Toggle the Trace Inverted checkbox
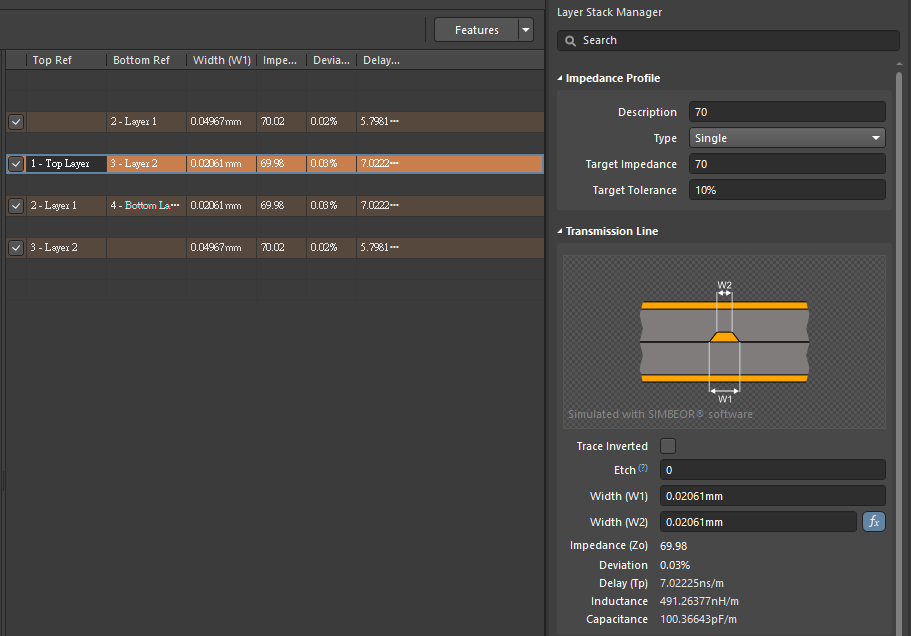911x636 pixels. click(x=668, y=446)
